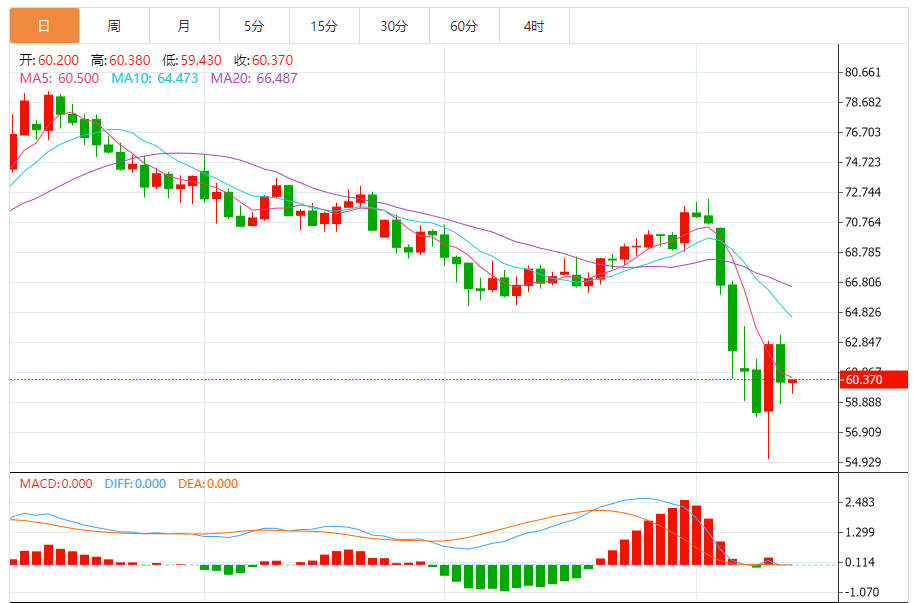Click the 78.682 price axis label
The width and height of the screenshot is (913, 603).
point(863,102)
